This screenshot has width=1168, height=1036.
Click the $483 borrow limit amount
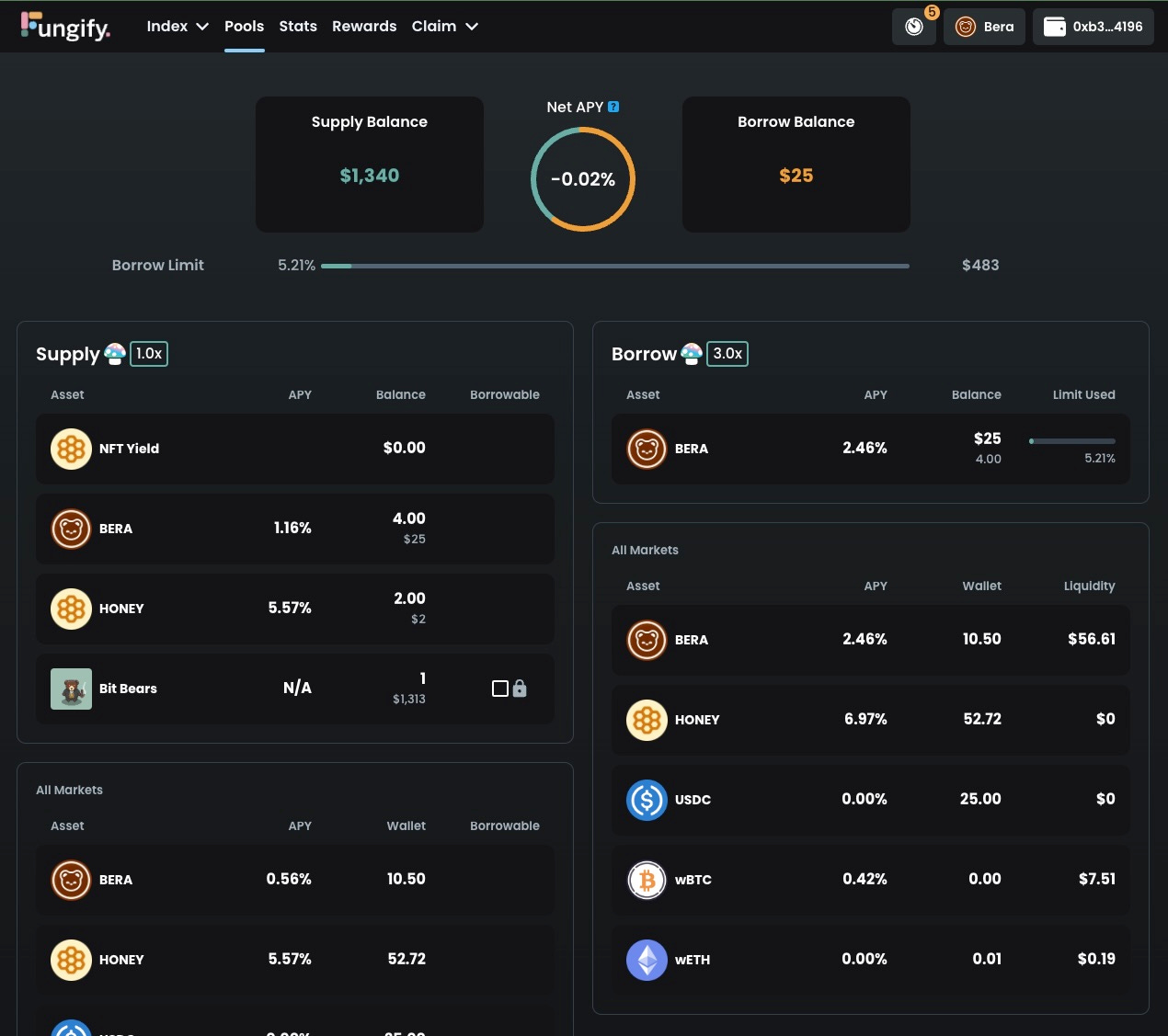click(980, 266)
